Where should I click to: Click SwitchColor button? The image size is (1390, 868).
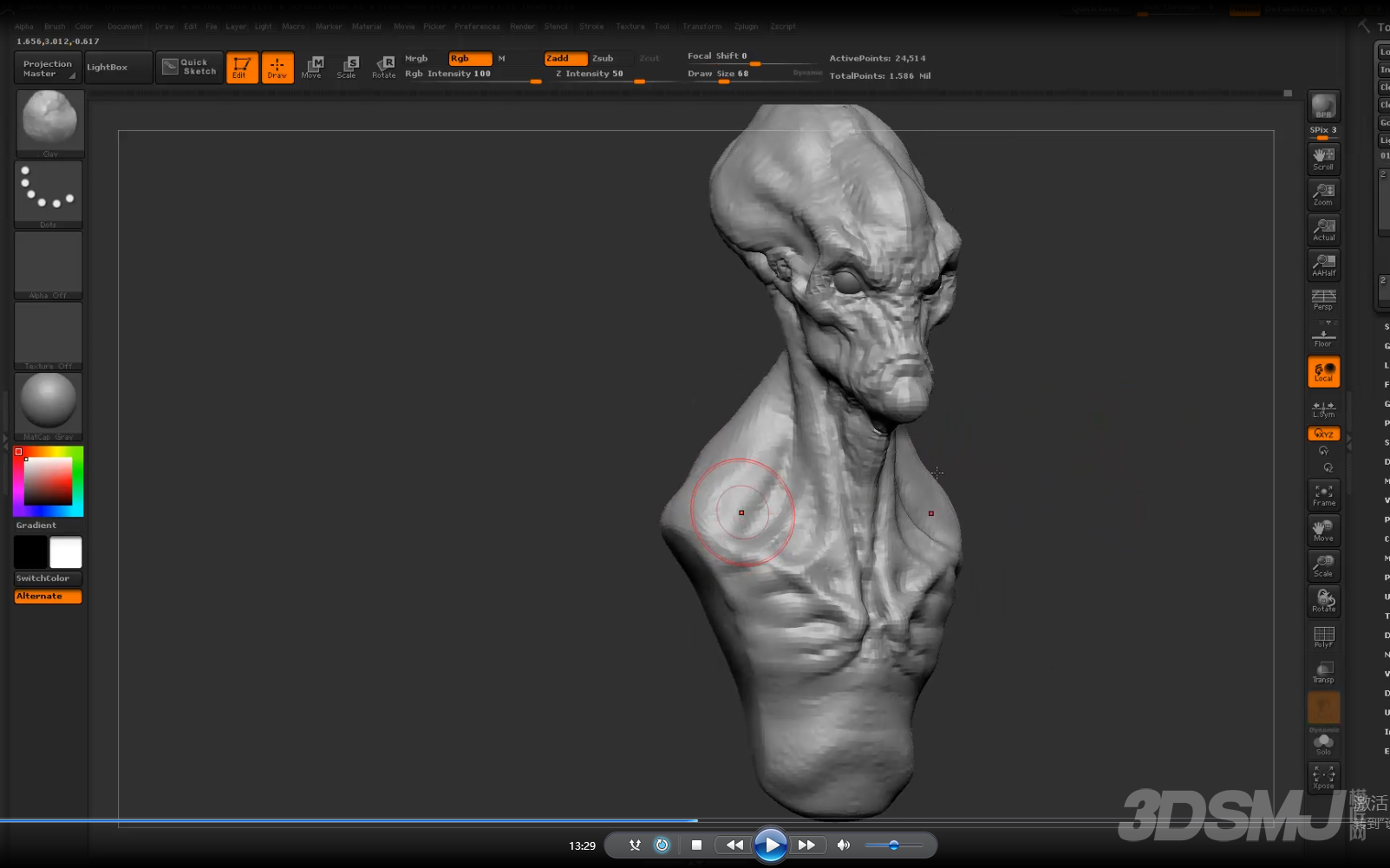point(48,578)
